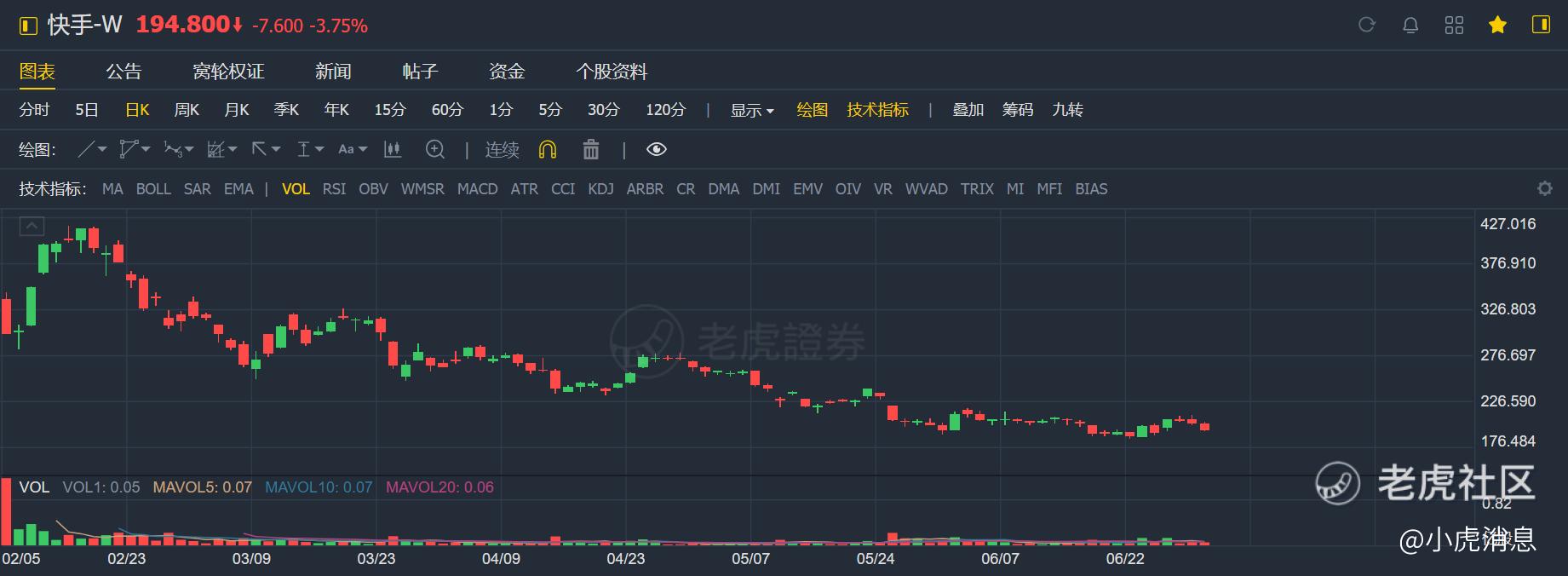Select 60分 period
Image resolution: width=1568 pixels, height=576 pixels.
(x=448, y=110)
